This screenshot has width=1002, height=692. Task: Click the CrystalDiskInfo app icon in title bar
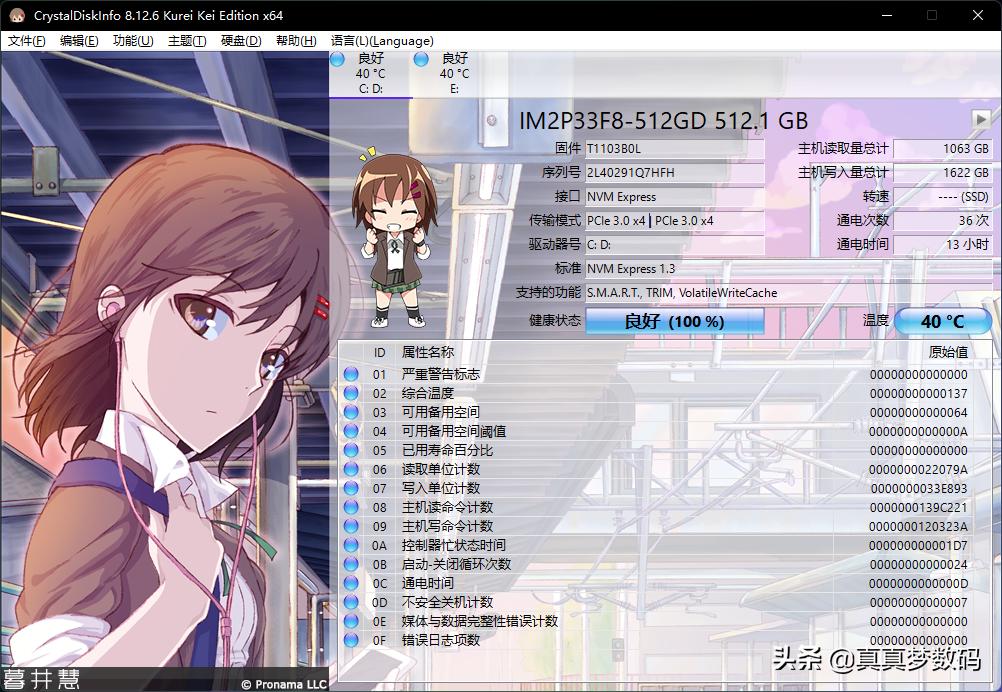17,15
